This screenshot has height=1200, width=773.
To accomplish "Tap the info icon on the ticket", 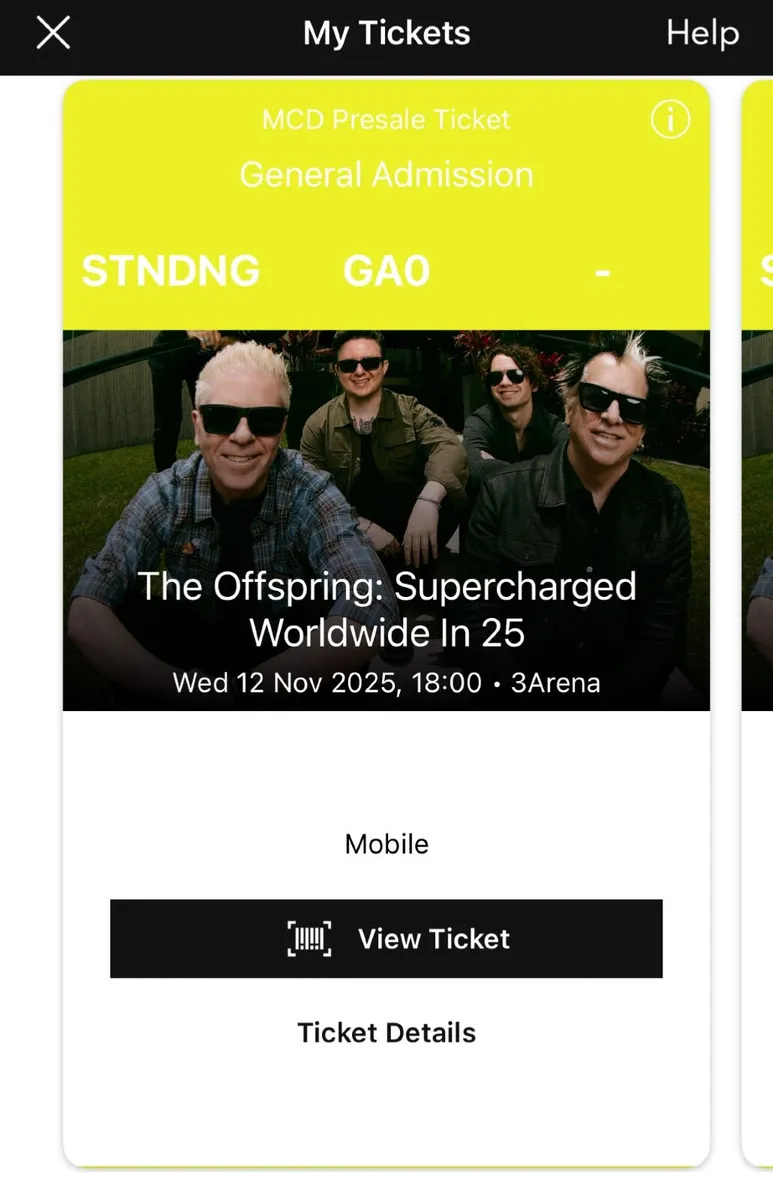I will pos(670,120).
